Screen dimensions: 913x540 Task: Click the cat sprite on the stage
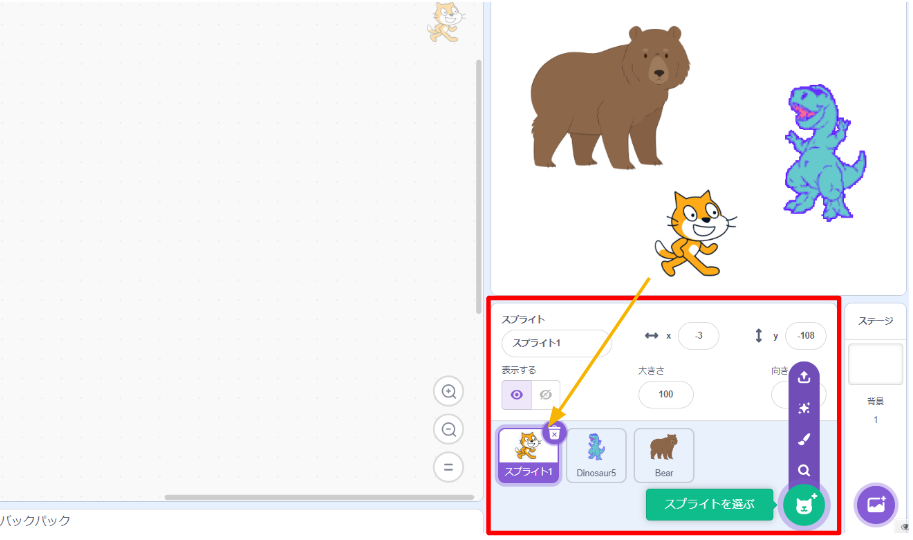[694, 234]
